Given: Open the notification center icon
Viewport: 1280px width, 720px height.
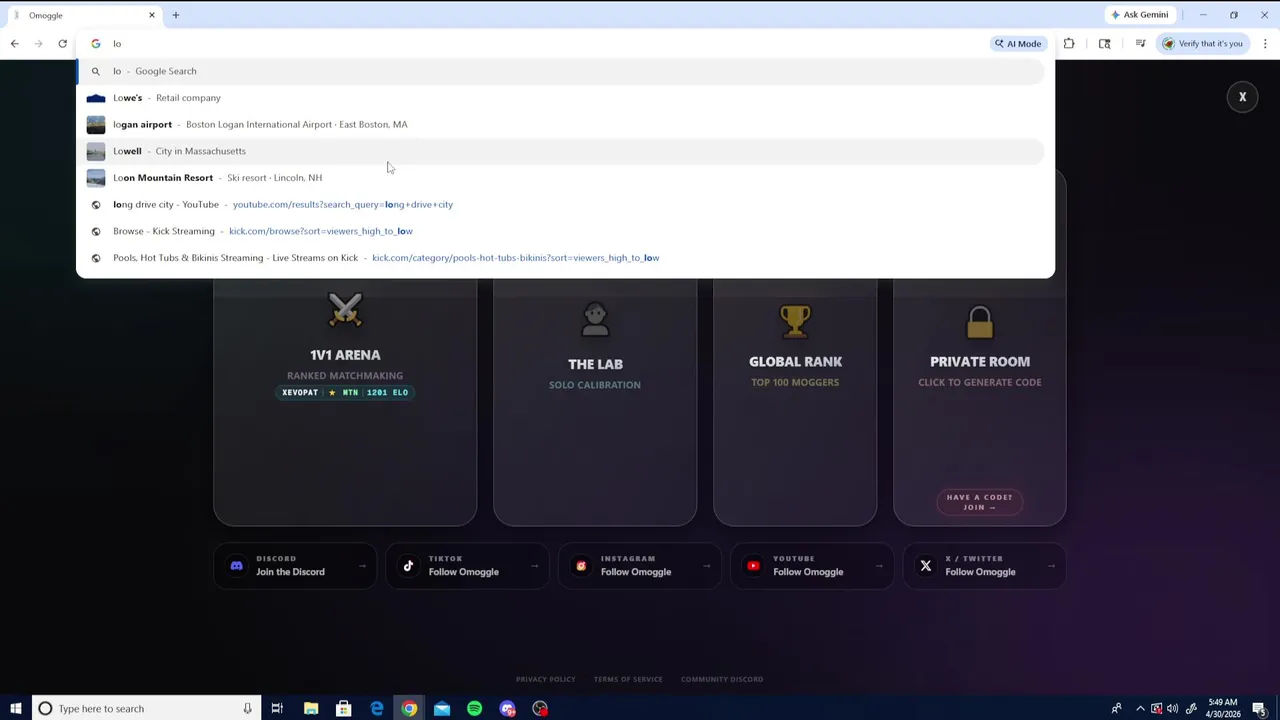Looking at the screenshot, I should tap(1259, 708).
